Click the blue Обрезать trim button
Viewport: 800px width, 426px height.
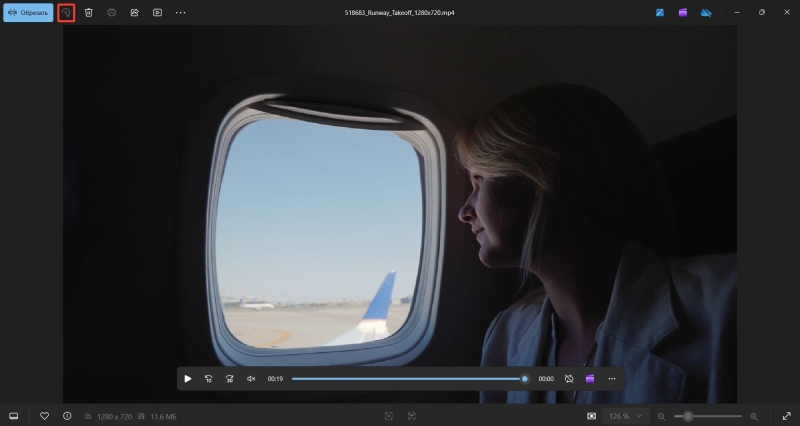(28, 13)
